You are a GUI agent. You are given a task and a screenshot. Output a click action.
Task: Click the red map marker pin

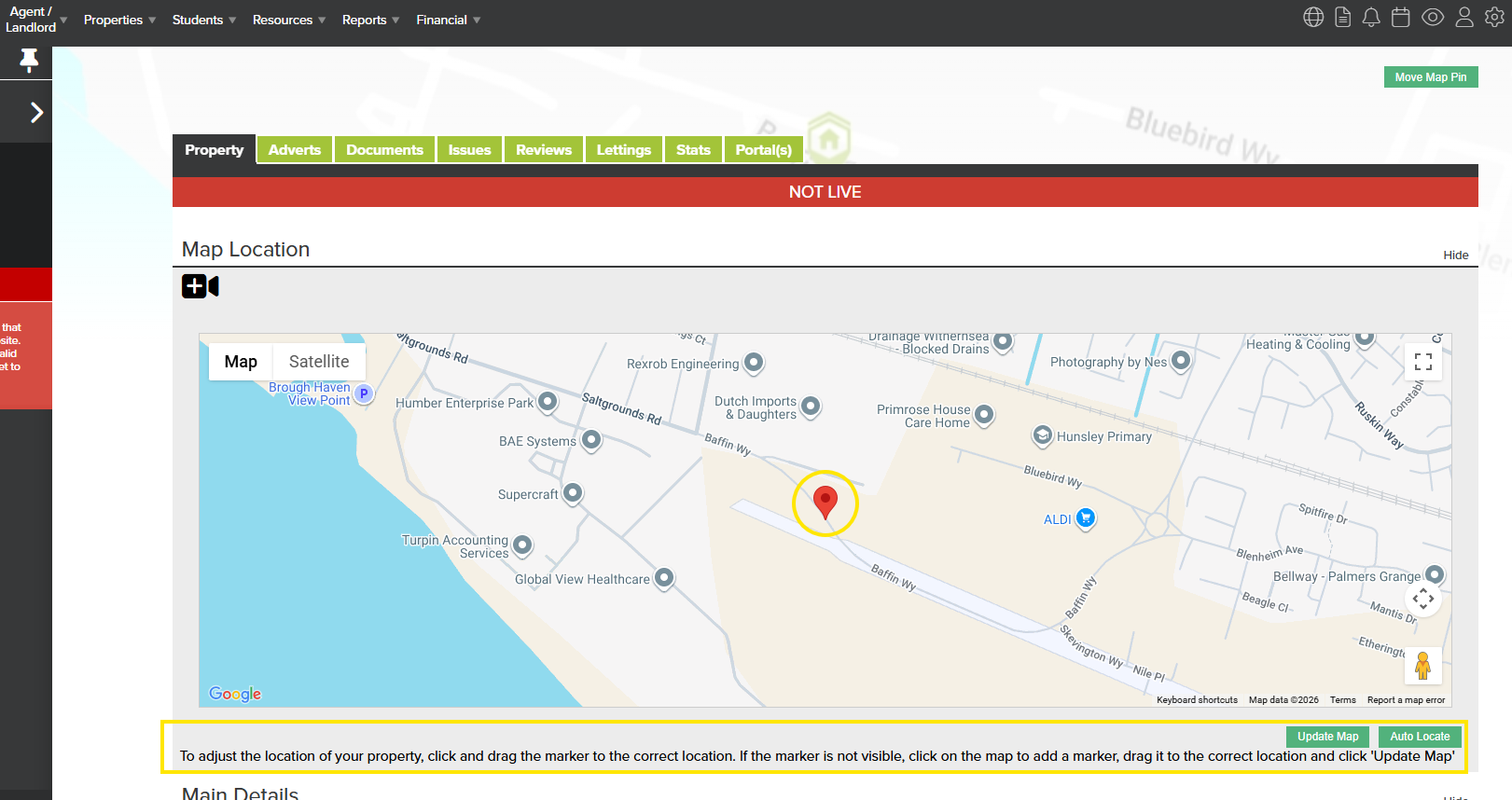(825, 501)
